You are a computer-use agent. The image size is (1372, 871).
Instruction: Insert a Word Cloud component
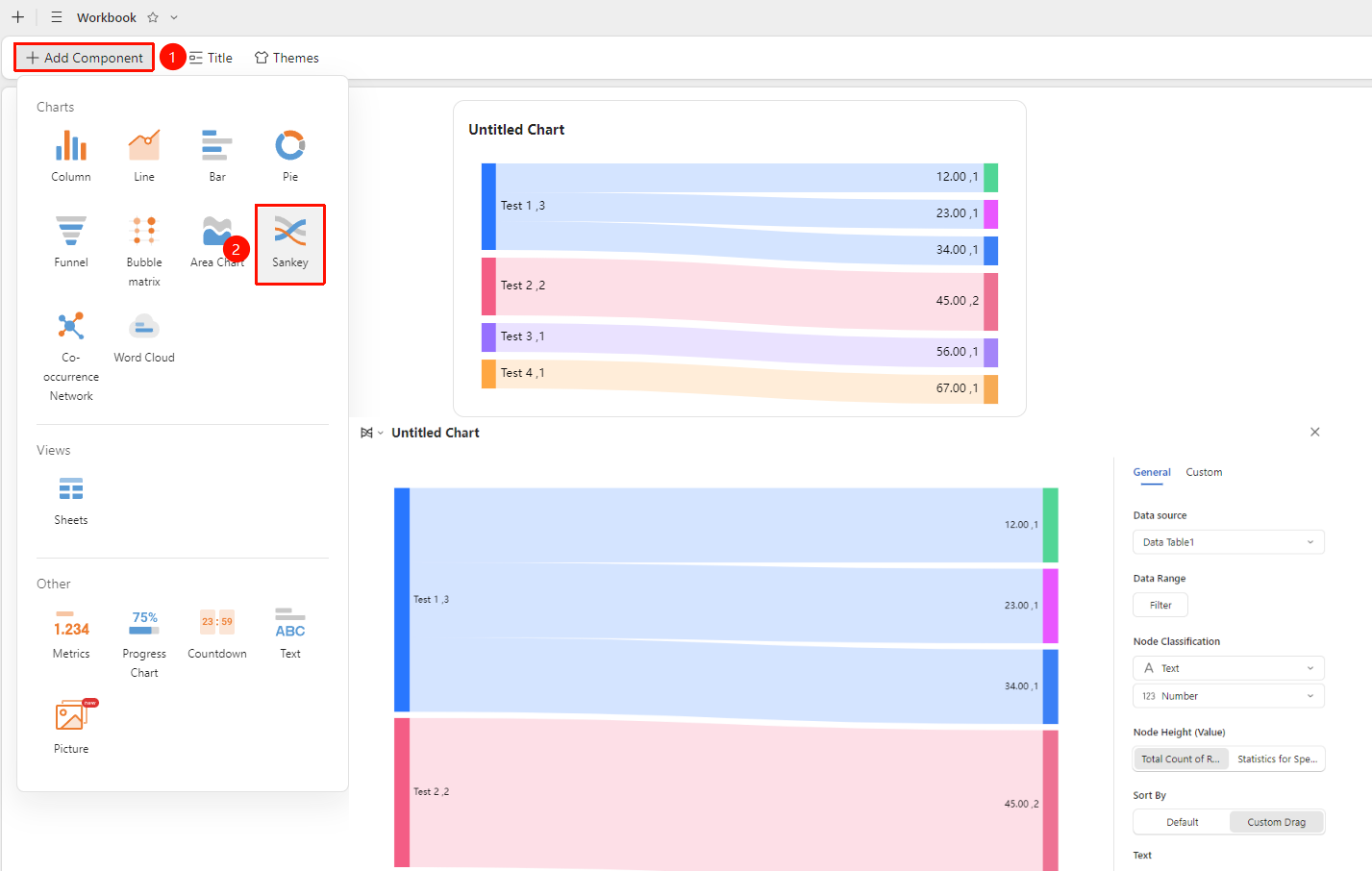point(144,337)
